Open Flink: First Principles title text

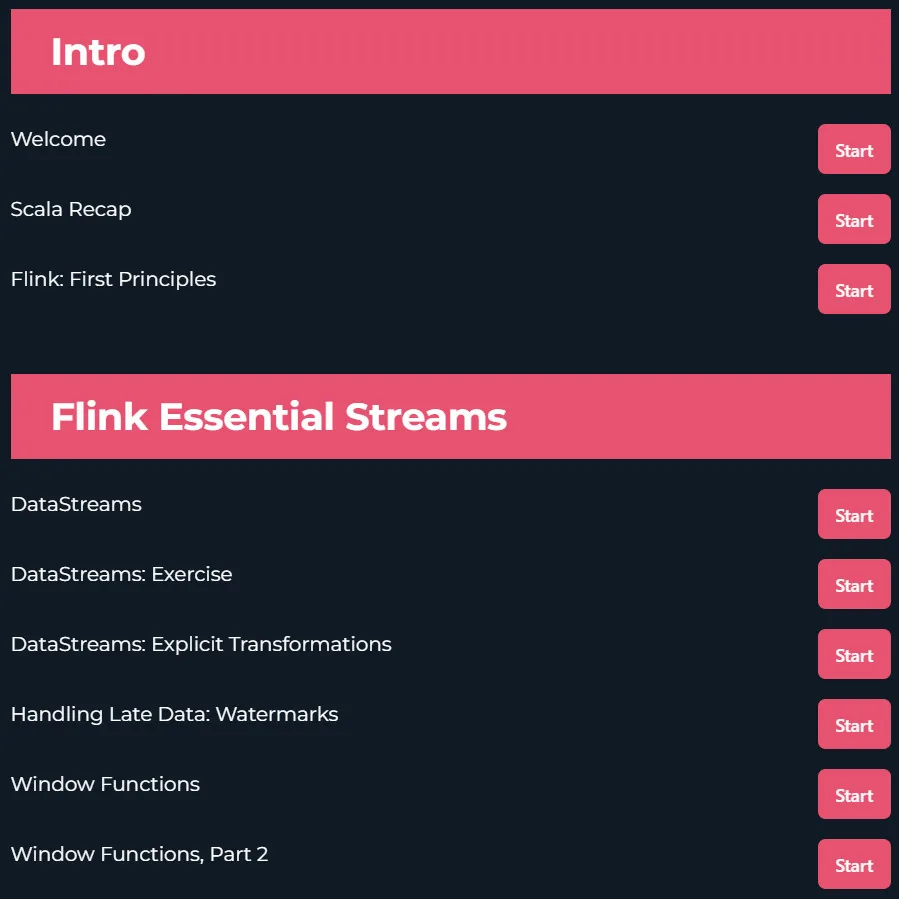[114, 279]
